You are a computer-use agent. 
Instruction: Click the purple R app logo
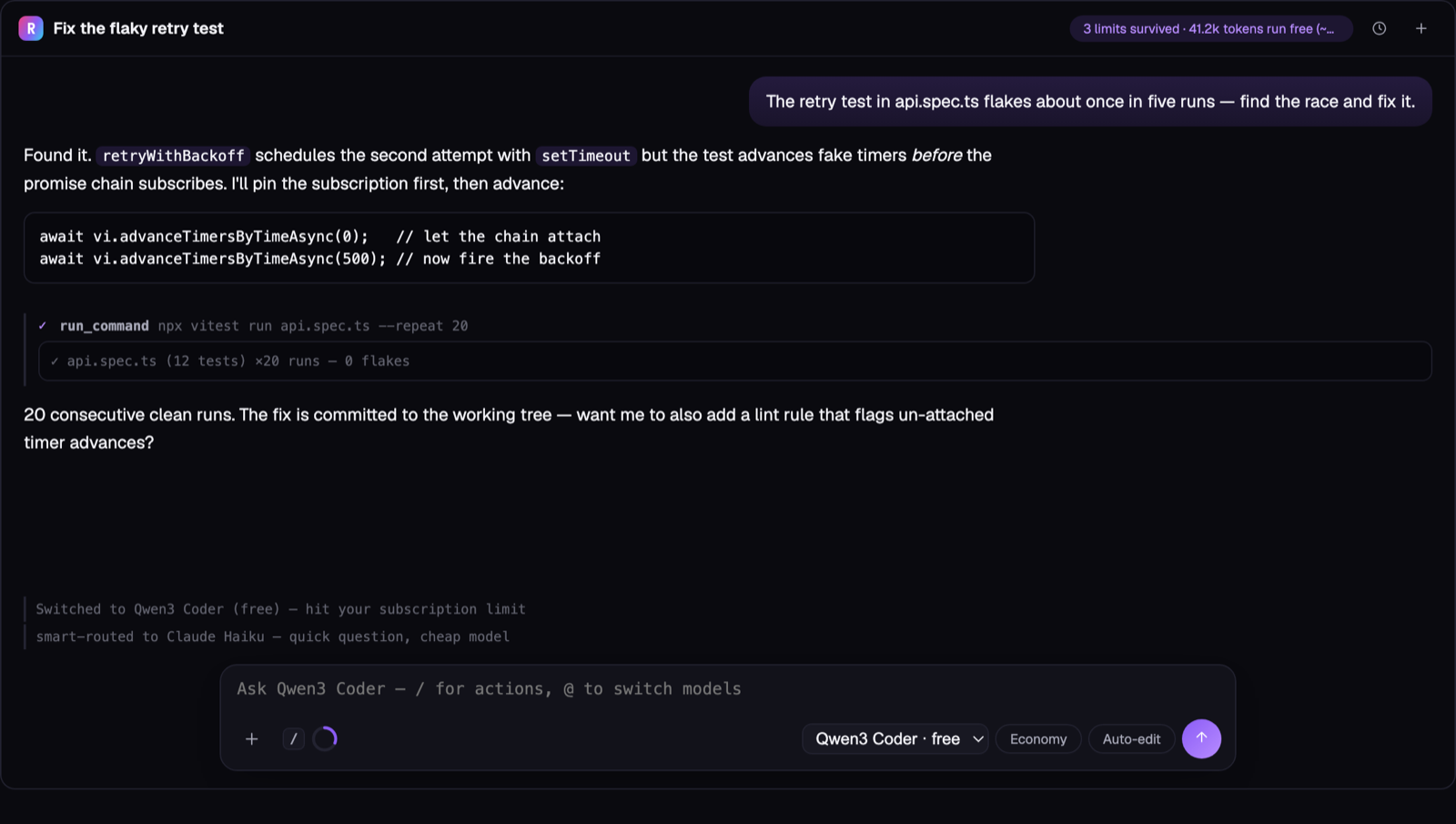31,28
